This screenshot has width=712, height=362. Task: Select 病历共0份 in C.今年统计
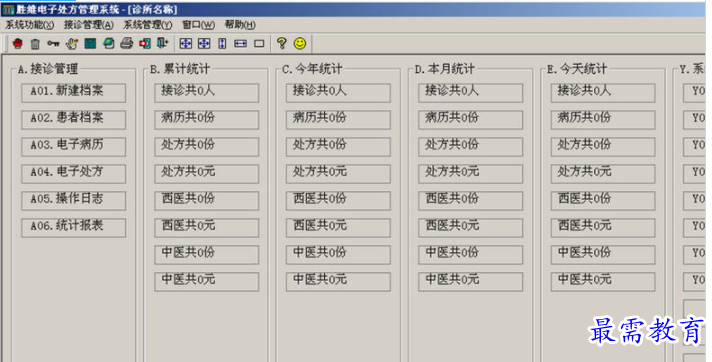click(x=338, y=120)
